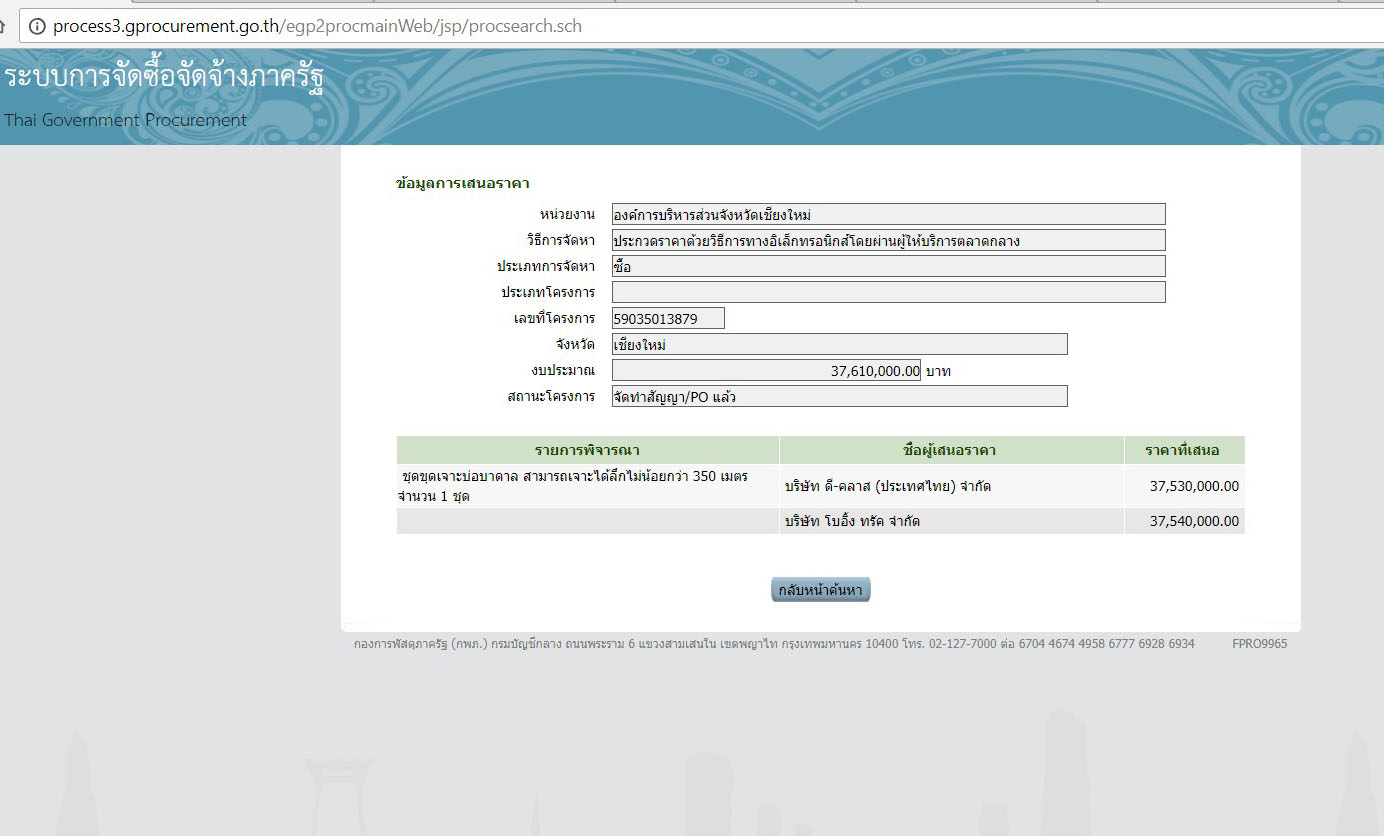Click the รายการพิจารณา column header
This screenshot has height=836, width=1384.
tap(587, 450)
